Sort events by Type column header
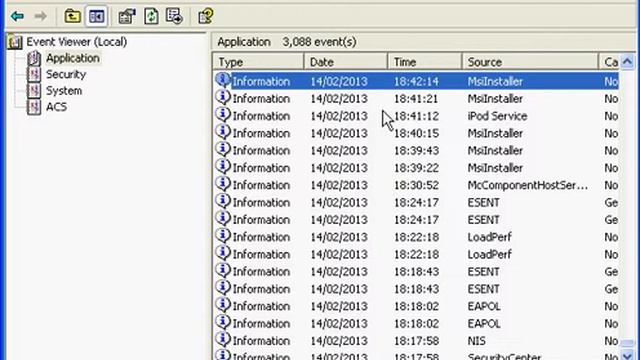The height and width of the screenshot is (360, 640). pos(258,62)
